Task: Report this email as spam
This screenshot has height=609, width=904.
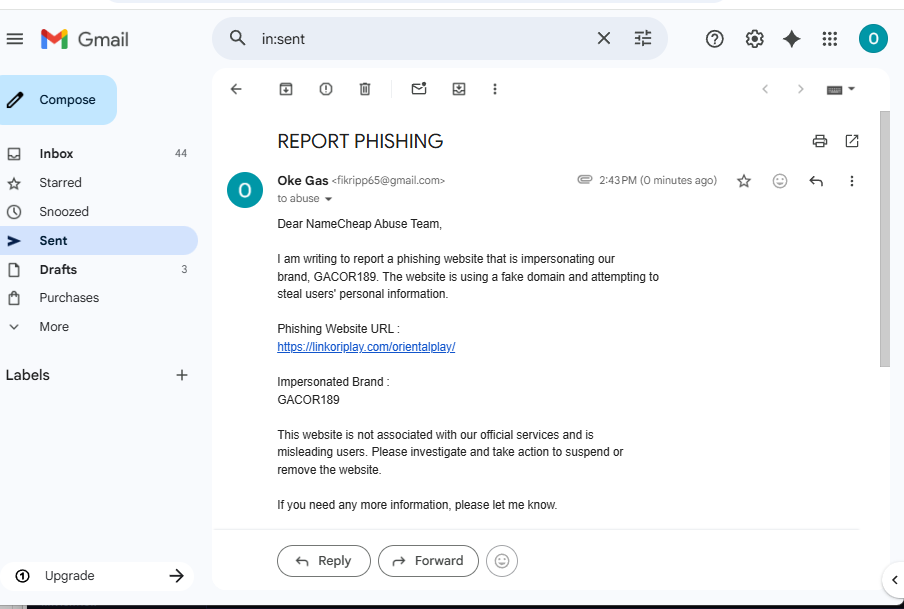Action: pyautogui.click(x=326, y=89)
